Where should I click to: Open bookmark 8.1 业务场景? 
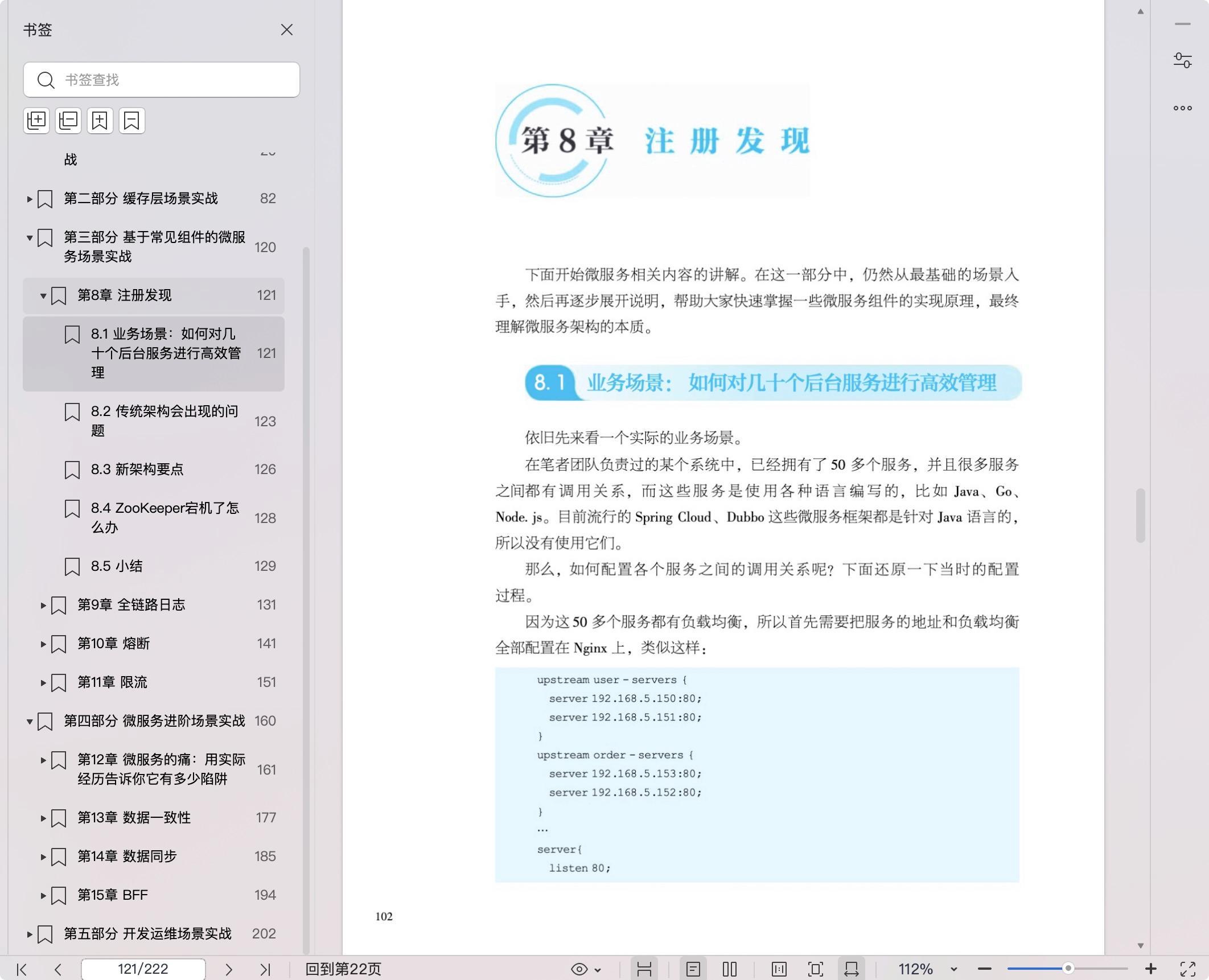(154, 353)
